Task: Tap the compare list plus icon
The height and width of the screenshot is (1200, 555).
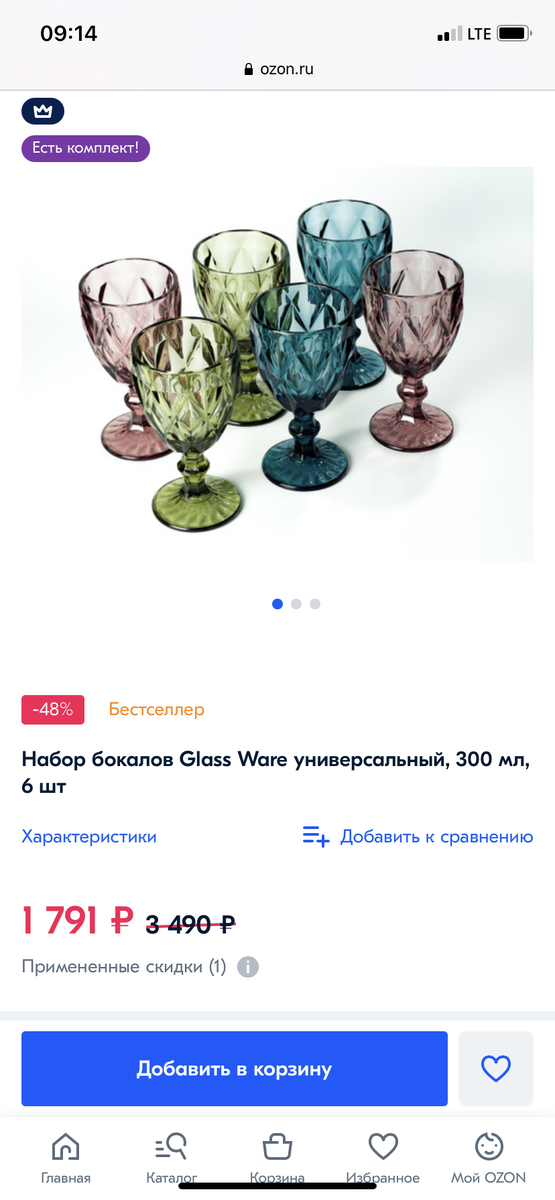Action: 316,836
